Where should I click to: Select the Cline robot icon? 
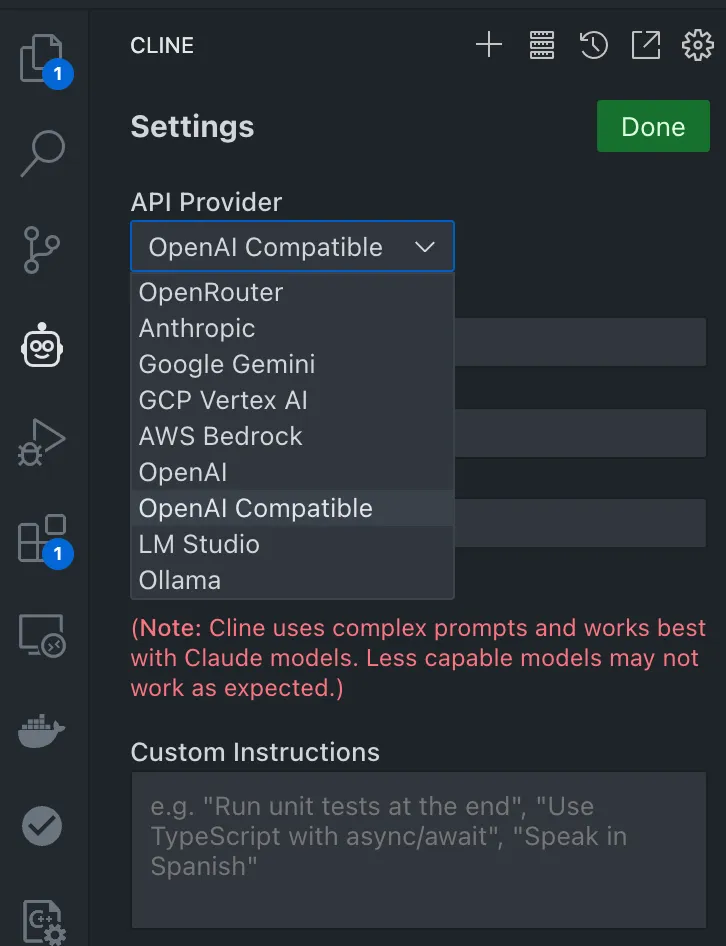coord(42,345)
